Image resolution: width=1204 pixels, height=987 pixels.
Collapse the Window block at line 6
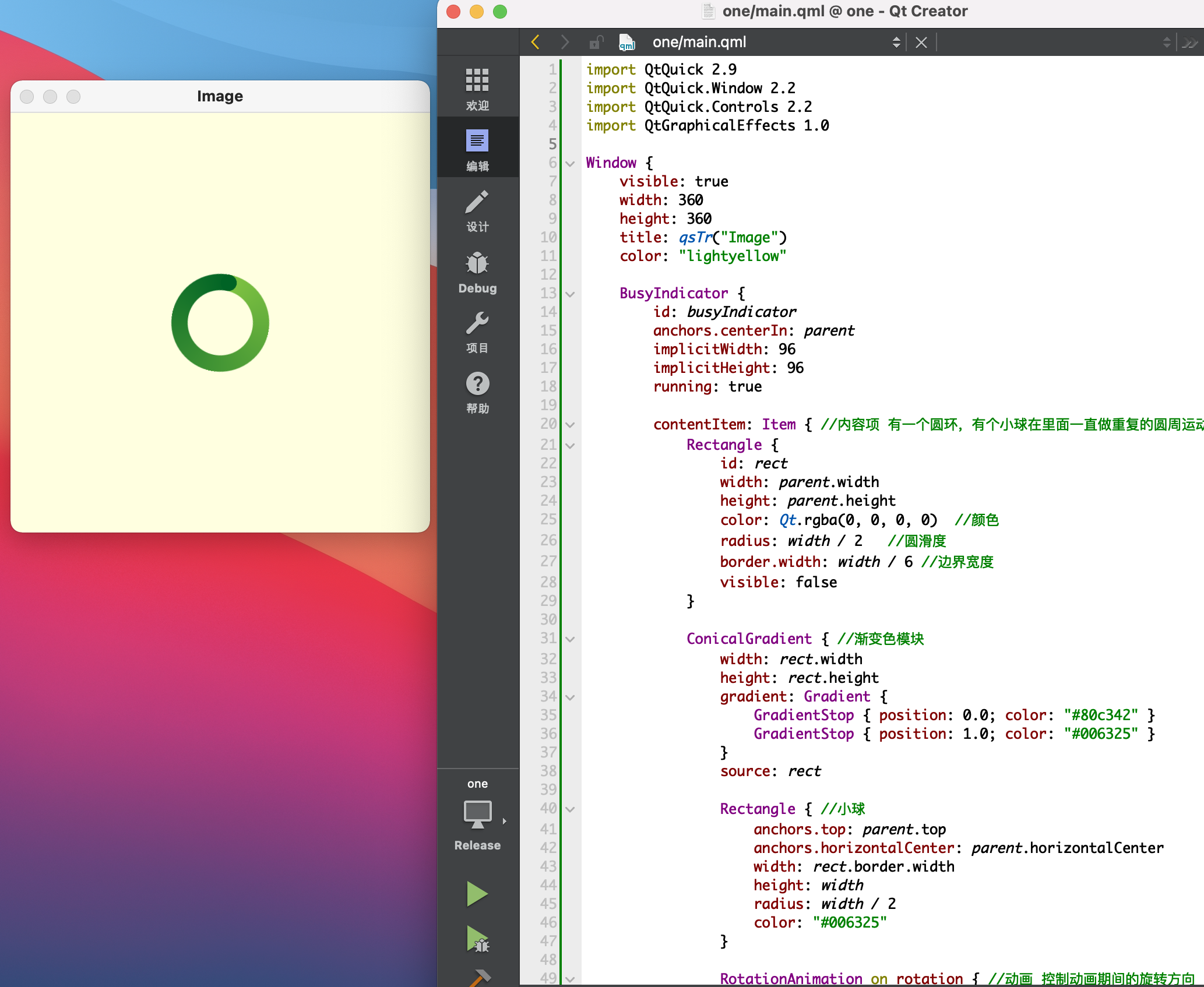pyautogui.click(x=571, y=163)
